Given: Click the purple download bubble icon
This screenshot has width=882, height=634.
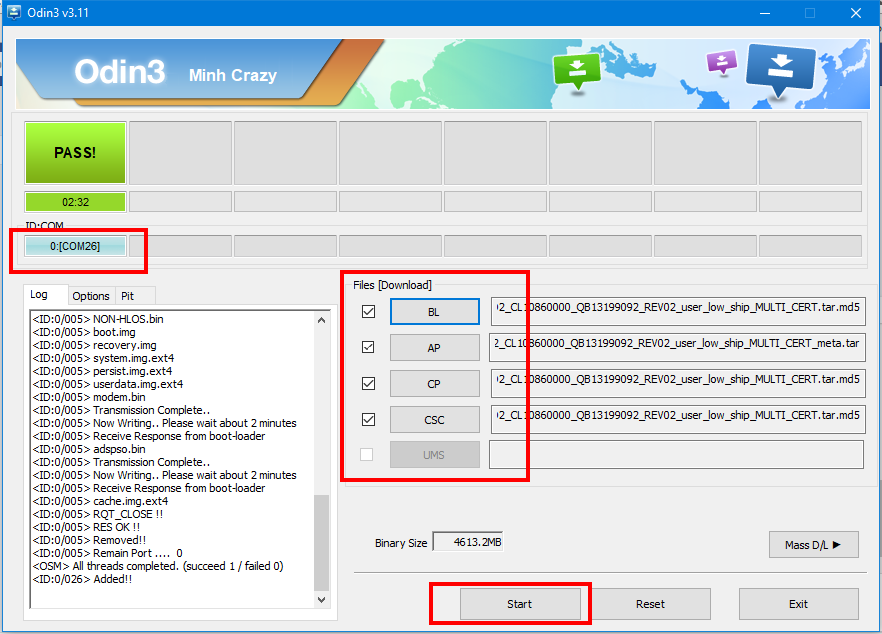Looking at the screenshot, I should tap(721, 63).
